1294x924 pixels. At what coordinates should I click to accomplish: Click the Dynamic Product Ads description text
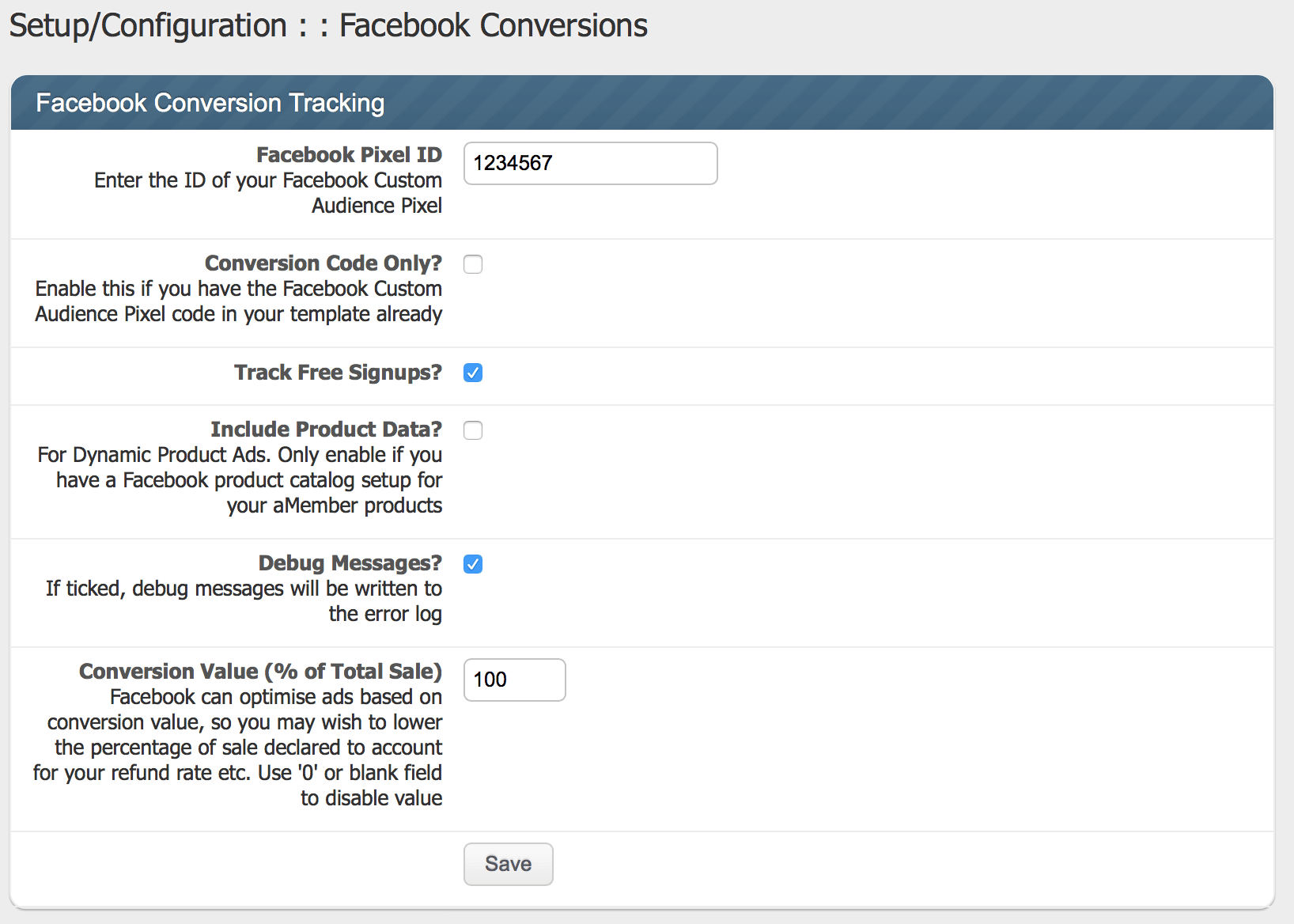(240, 479)
